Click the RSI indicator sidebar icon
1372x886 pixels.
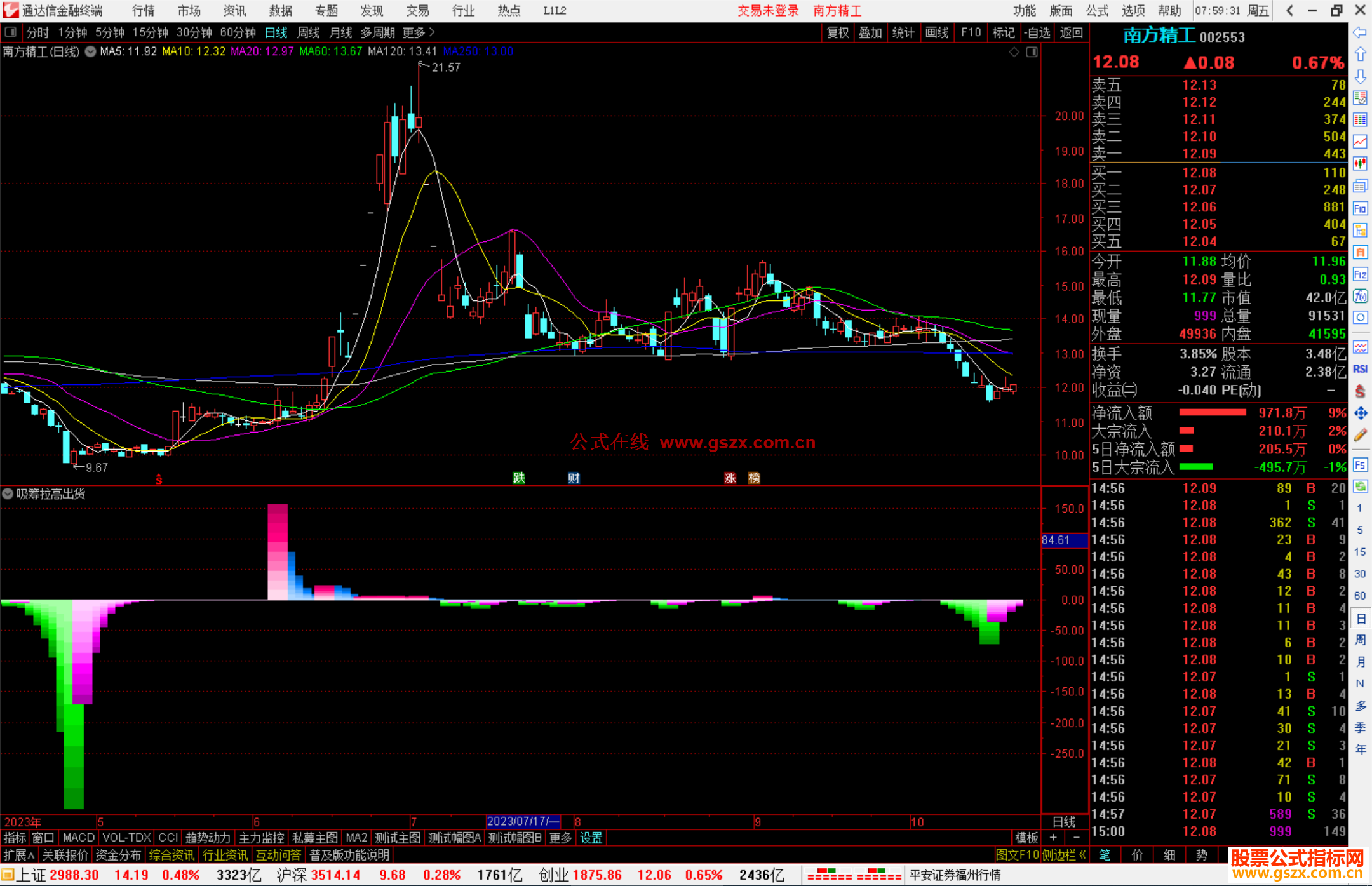1360,369
